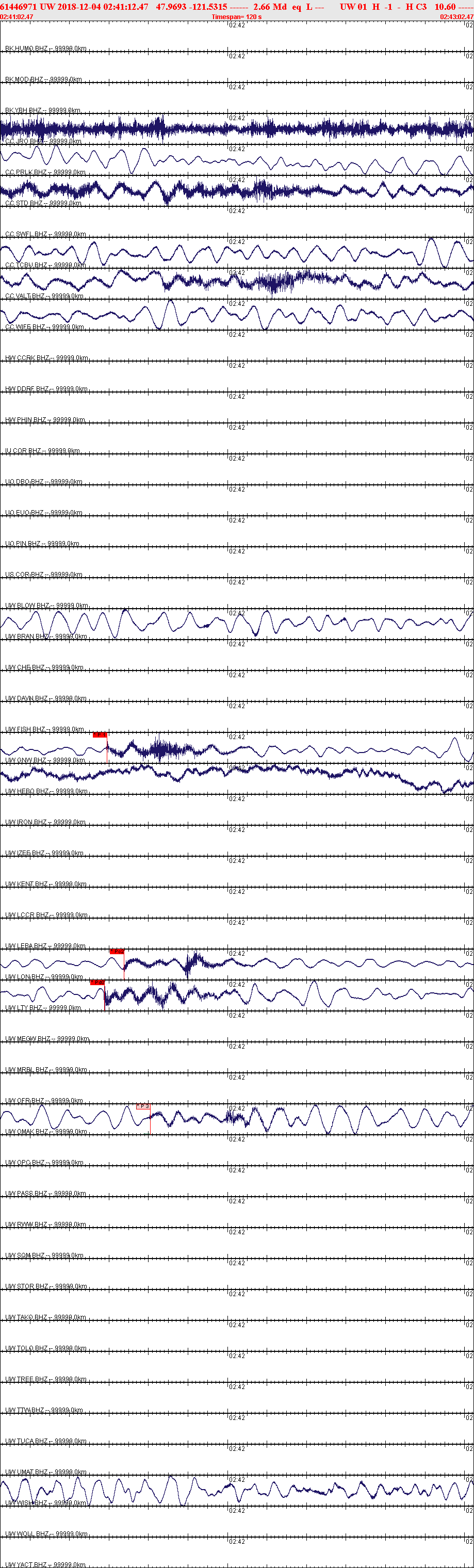Viewport: 474px width, 1568px height.
Task: Select the IU COR BHZ station label
Action: coord(43,451)
